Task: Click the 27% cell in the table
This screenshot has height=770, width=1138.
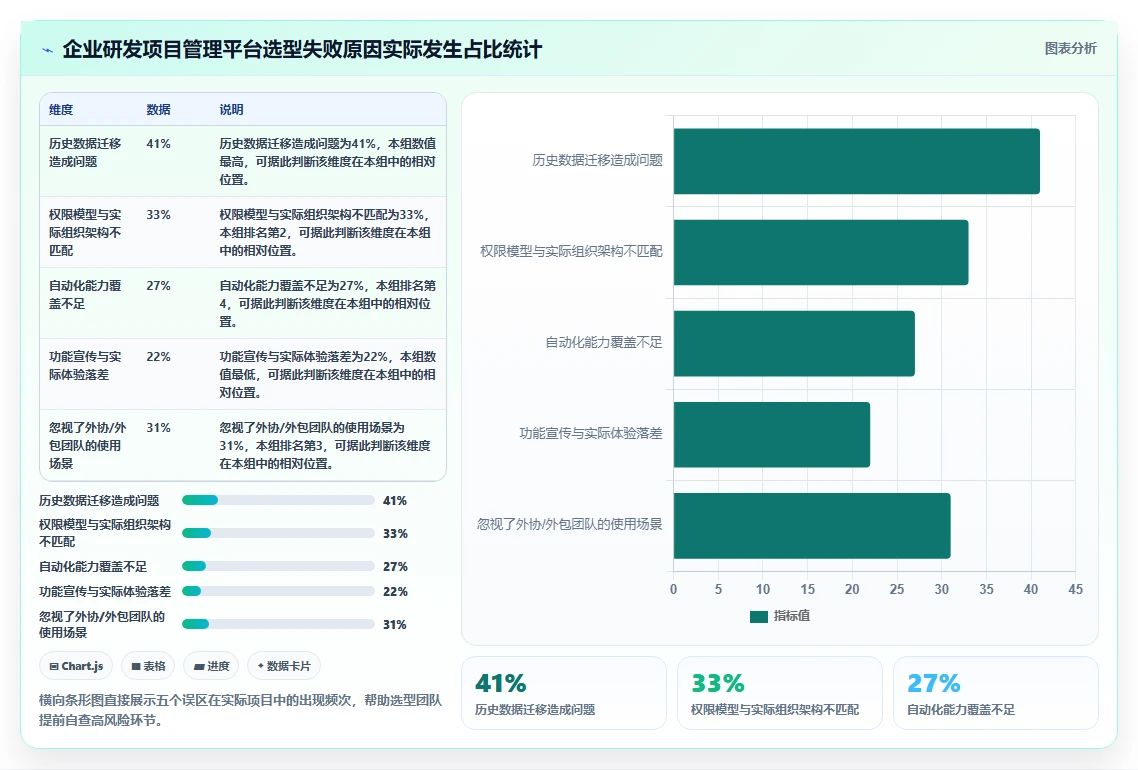Action: coord(158,286)
